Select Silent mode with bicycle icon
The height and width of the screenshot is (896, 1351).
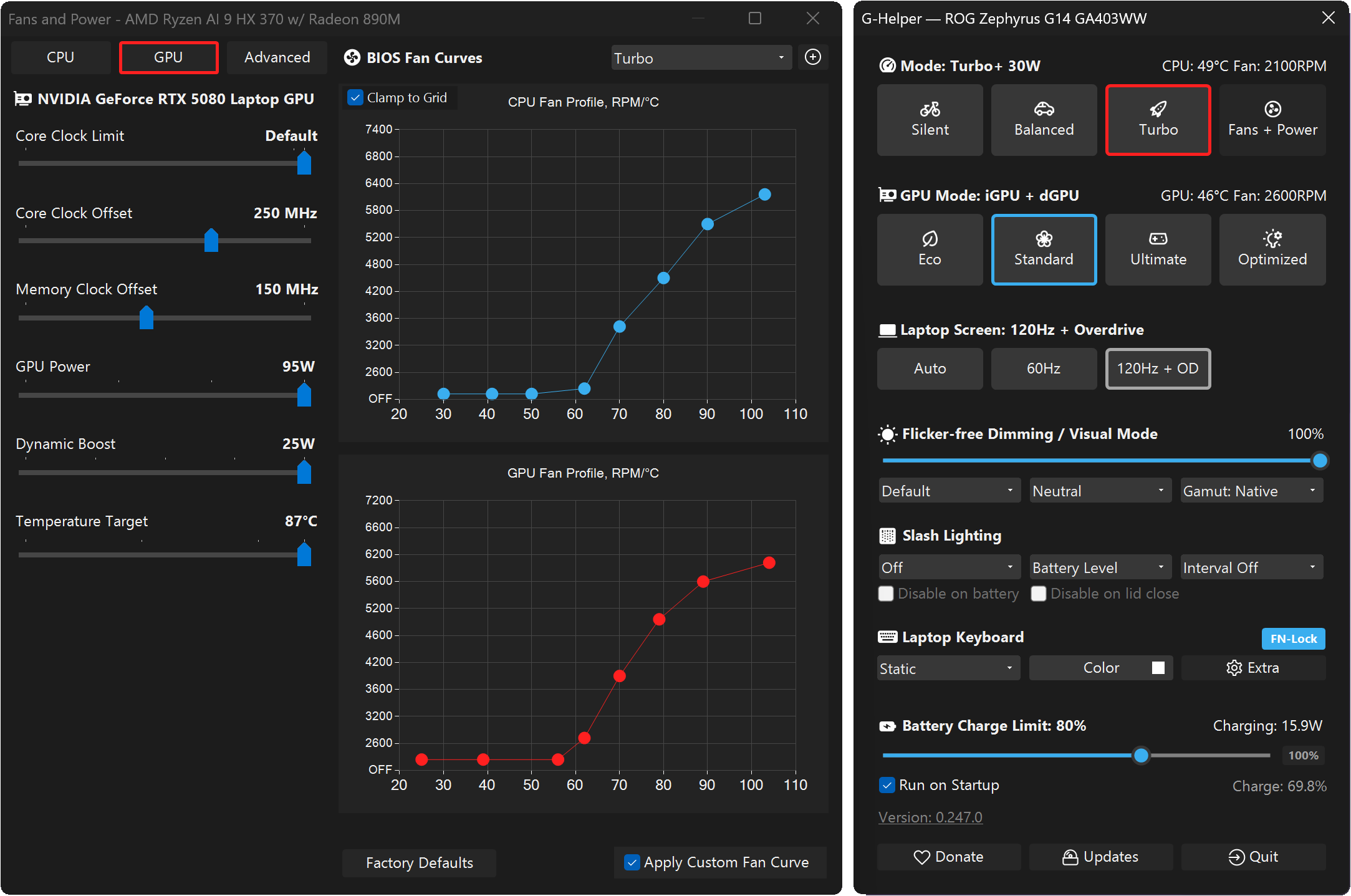[x=930, y=120]
